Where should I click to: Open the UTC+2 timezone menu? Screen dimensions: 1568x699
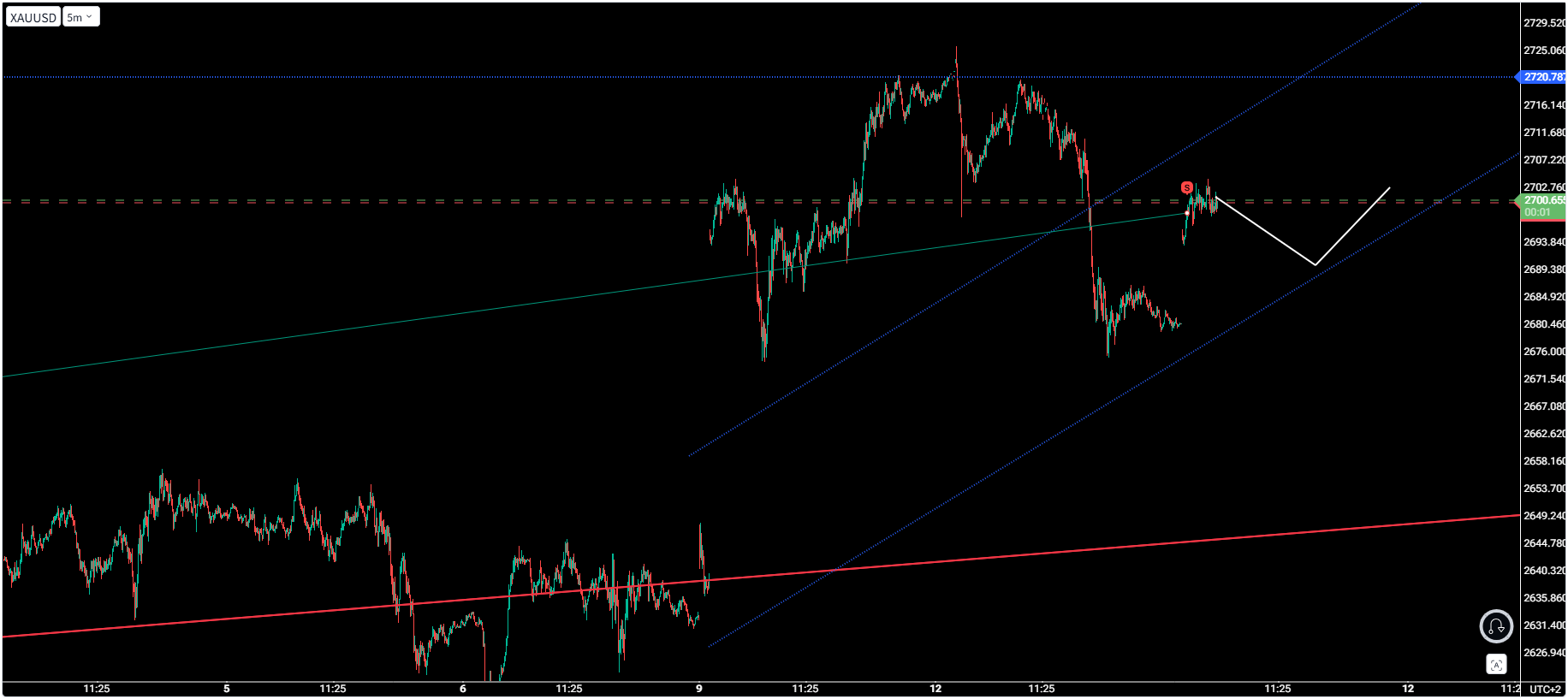[x=1545, y=689]
